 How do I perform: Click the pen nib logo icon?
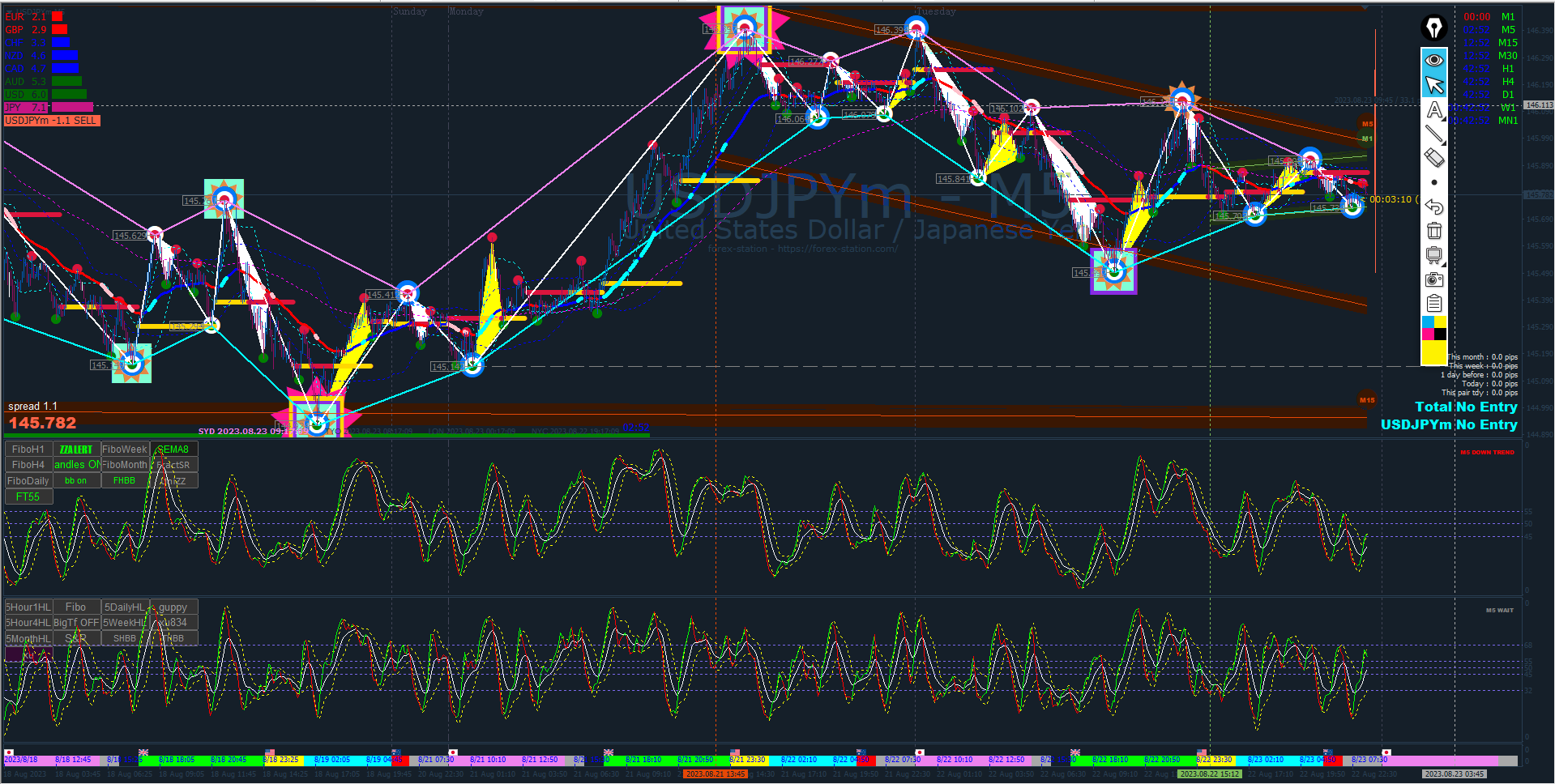(1433, 28)
